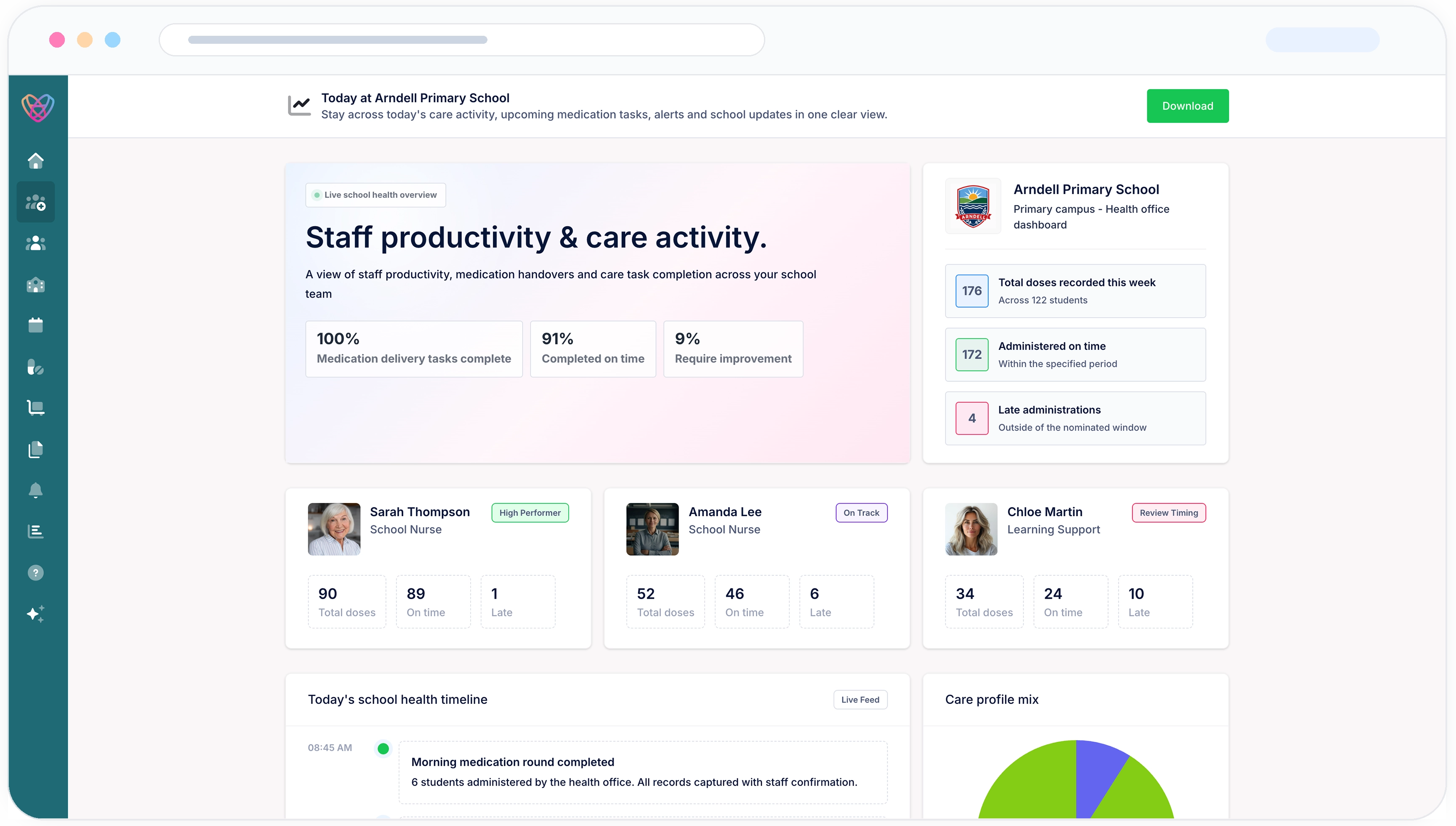Click the 176 total doses badge

coord(972,291)
